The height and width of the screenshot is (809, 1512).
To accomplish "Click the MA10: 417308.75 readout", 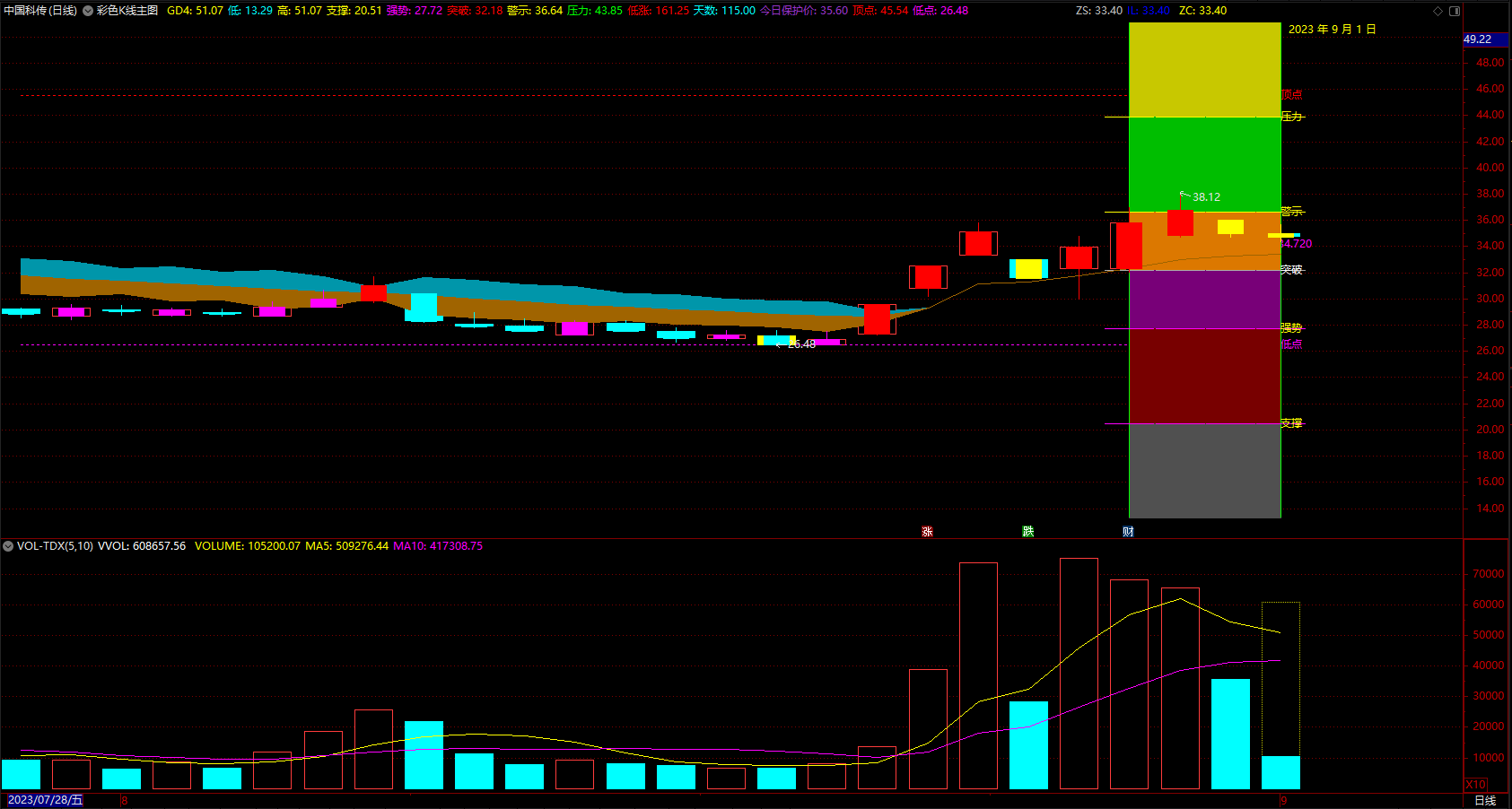I will pos(438,546).
